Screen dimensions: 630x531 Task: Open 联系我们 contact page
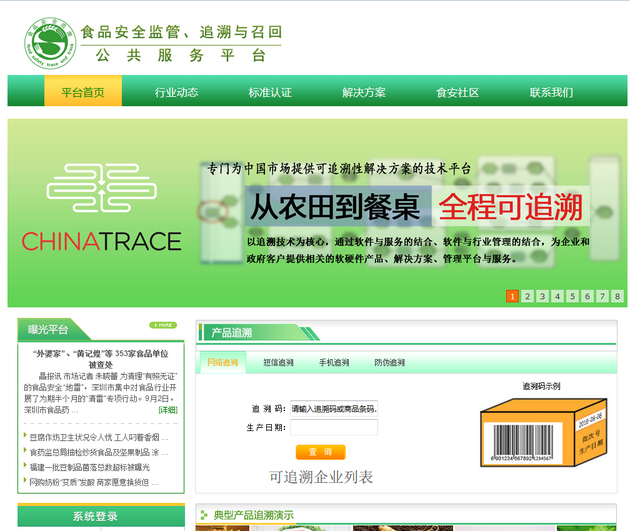coord(551,92)
